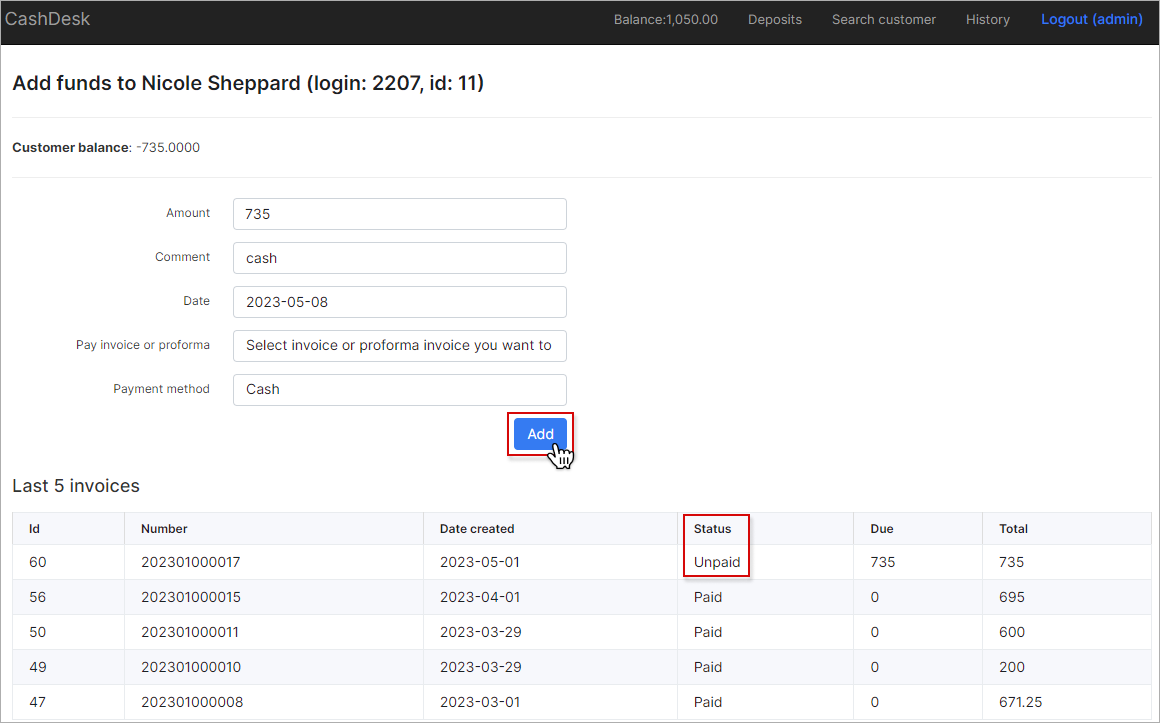Viewport: 1160px width, 723px height.
Task: Go to Search customer page
Action: point(883,19)
